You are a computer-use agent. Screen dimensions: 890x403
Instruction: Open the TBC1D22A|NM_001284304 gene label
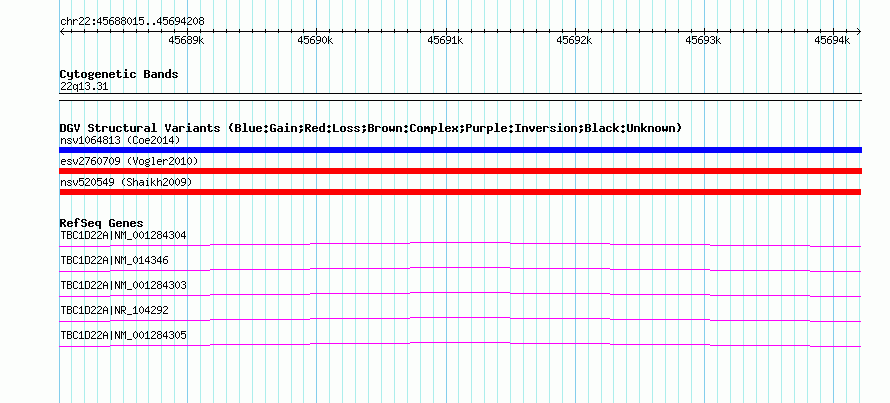coord(123,235)
